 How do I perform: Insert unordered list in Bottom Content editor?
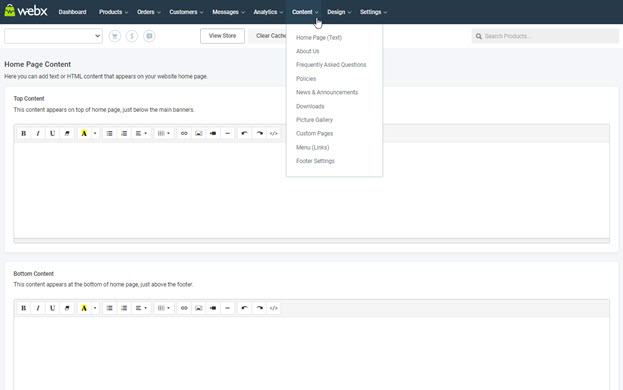109,308
